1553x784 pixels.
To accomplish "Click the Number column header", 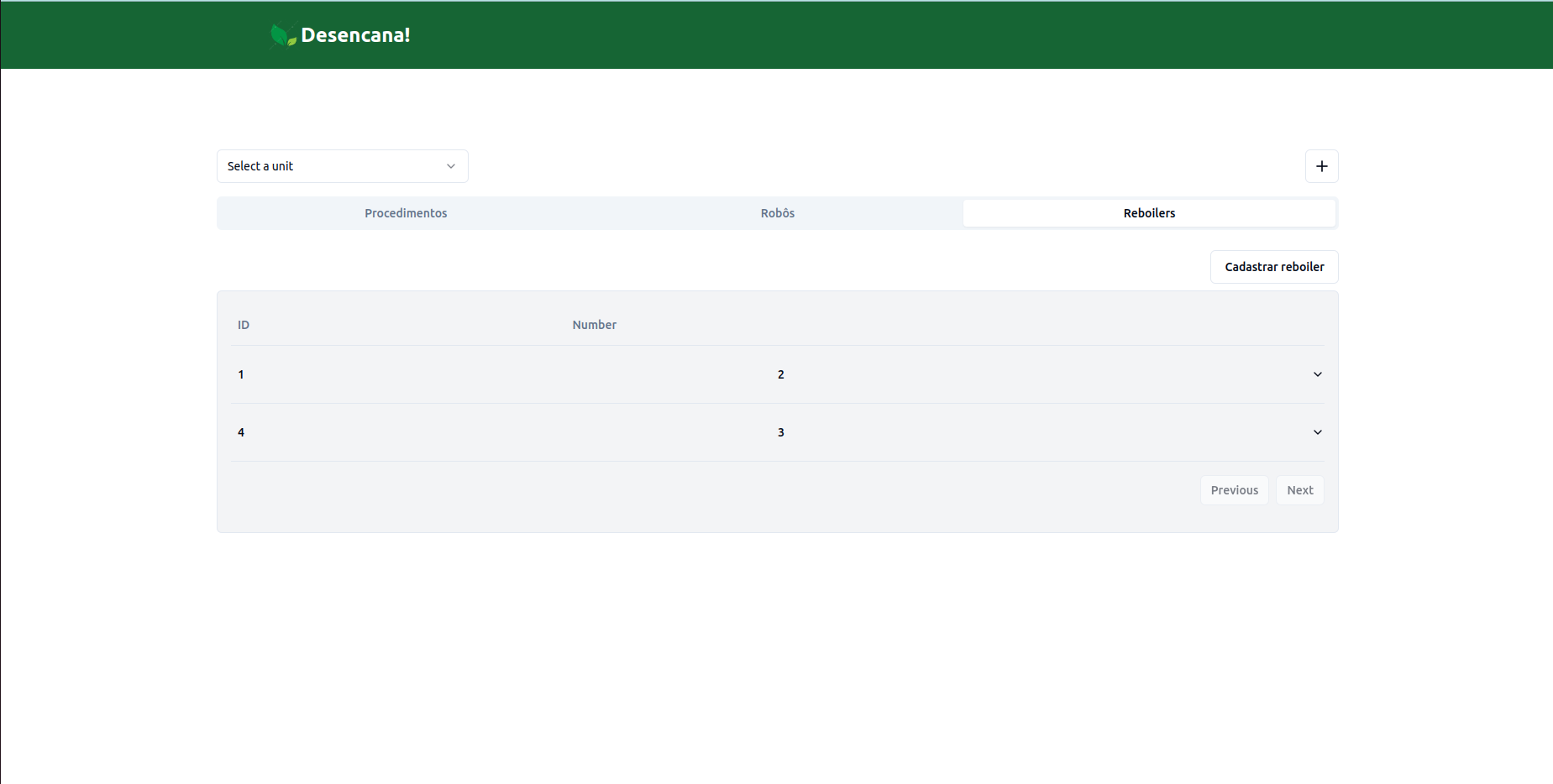I will [594, 325].
